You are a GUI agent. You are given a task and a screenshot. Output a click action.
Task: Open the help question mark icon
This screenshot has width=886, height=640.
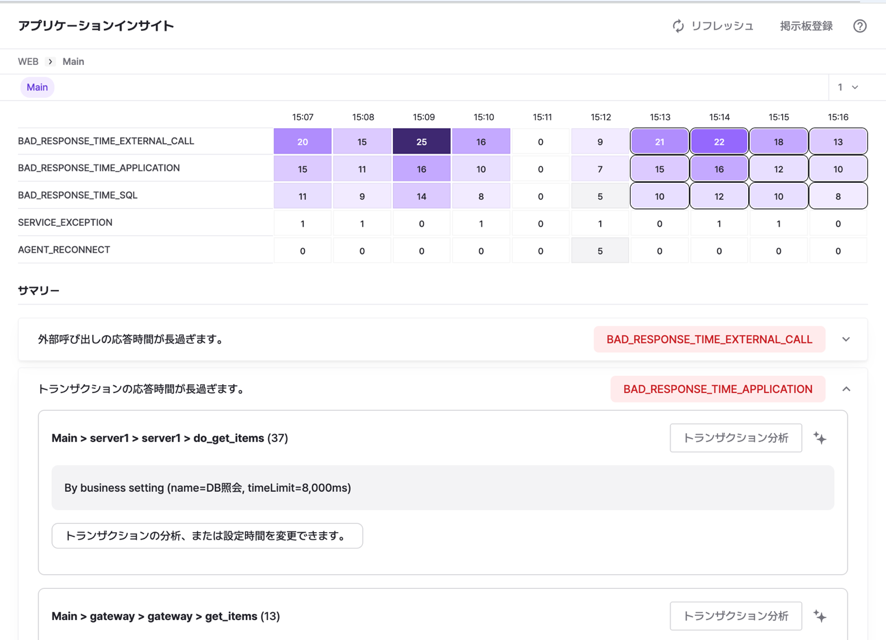(859, 26)
